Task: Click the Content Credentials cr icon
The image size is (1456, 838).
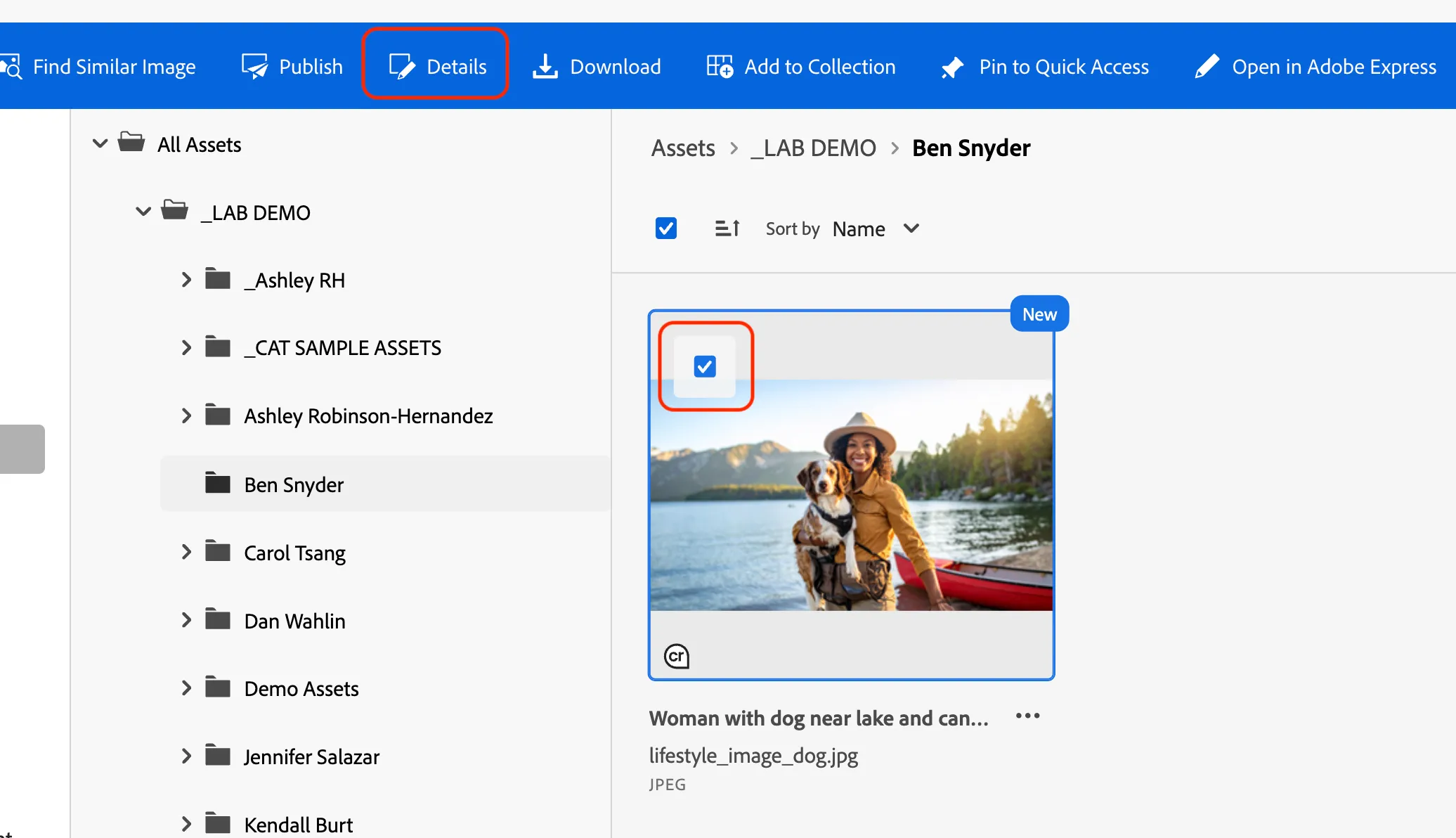Action: pos(677,656)
